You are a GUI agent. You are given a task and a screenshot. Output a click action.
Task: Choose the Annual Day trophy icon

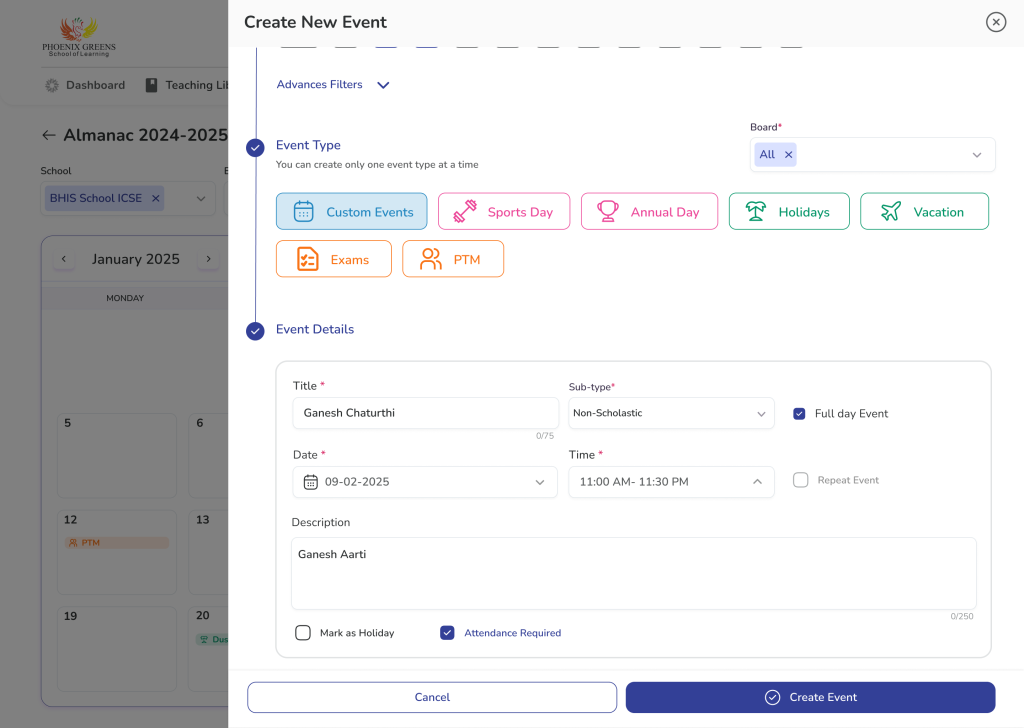(x=608, y=212)
